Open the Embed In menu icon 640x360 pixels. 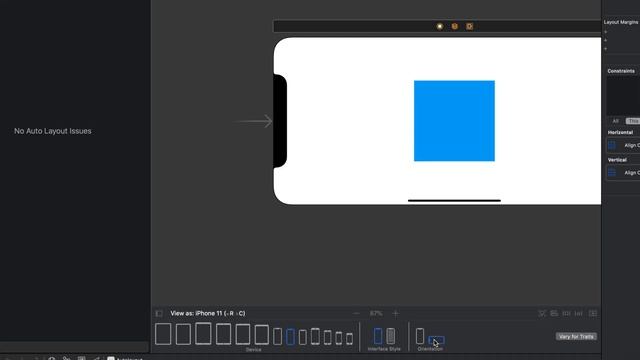click(593, 313)
